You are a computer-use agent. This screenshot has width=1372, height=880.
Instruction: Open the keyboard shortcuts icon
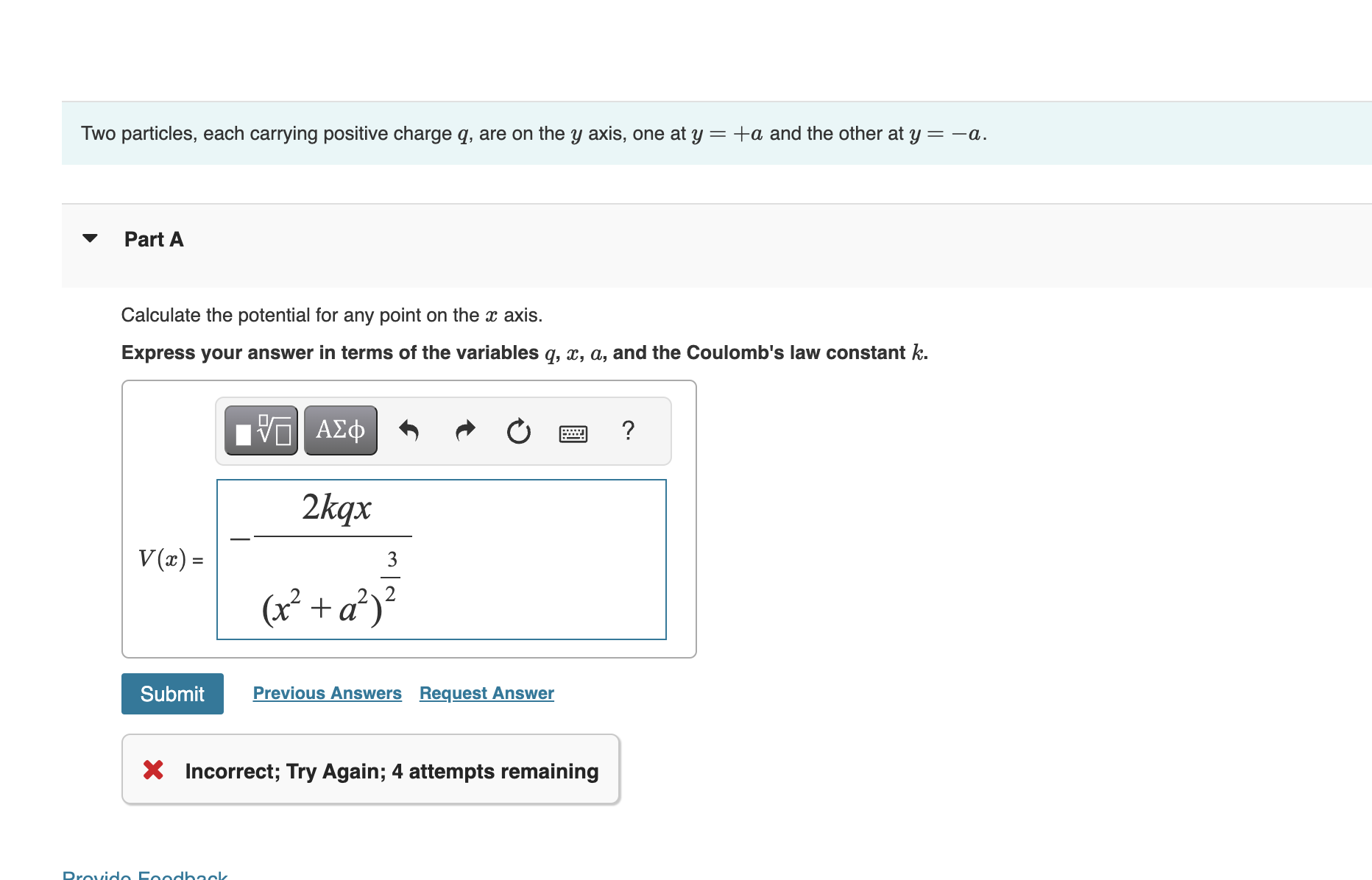(573, 433)
